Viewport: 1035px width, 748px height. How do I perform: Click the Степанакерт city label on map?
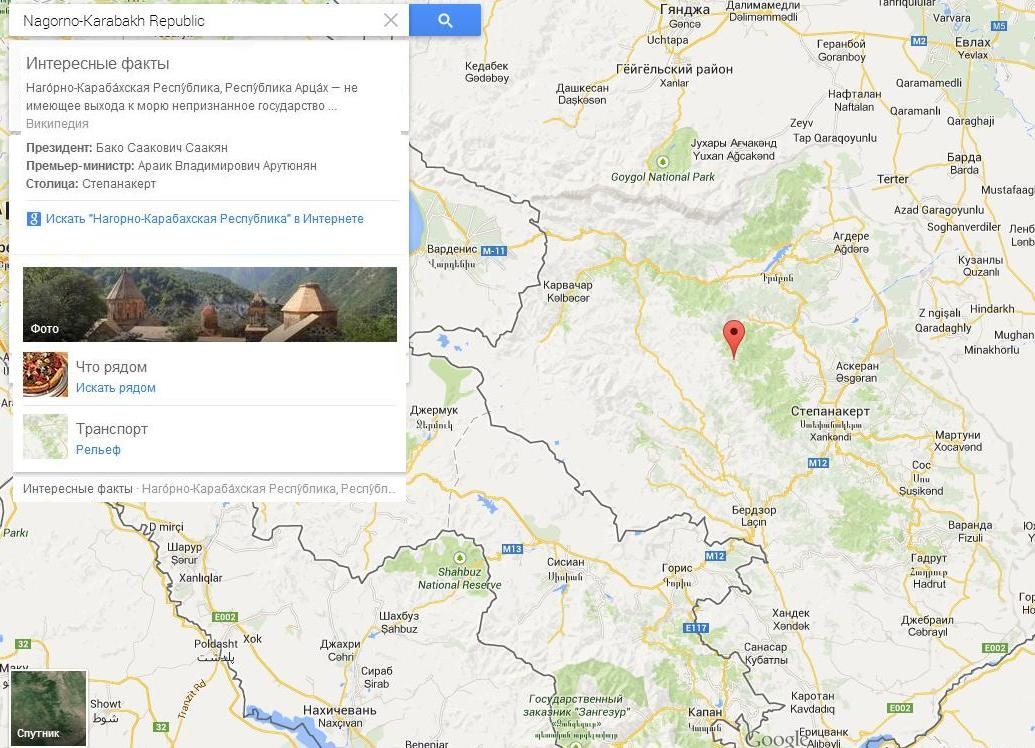830,411
